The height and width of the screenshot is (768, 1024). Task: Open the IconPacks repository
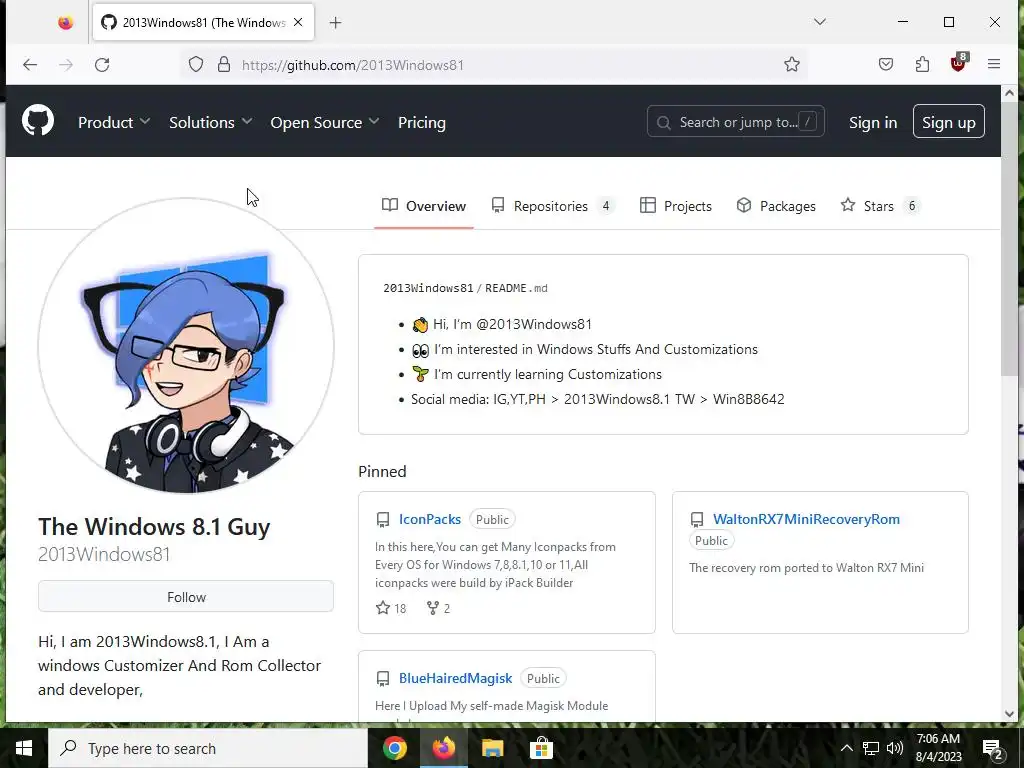[x=430, y=519]
